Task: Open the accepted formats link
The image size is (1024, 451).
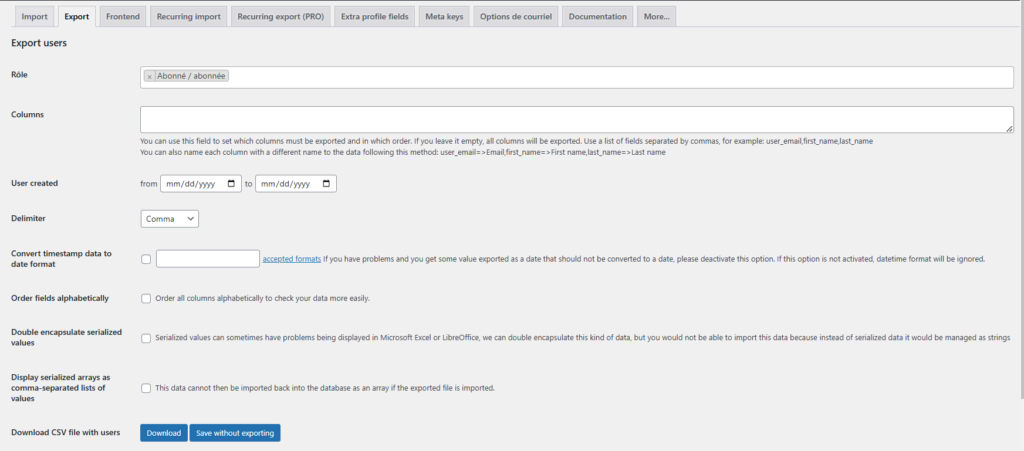Action: tap(291, 259)
